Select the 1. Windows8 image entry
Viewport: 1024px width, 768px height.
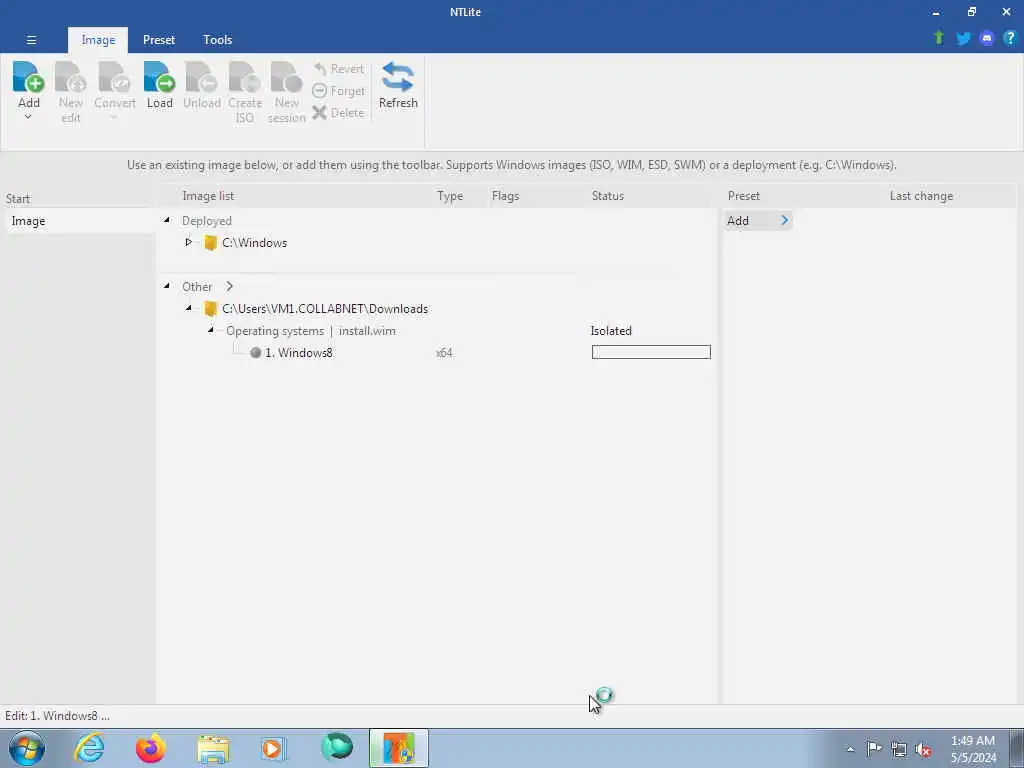[x=298, y=353]
